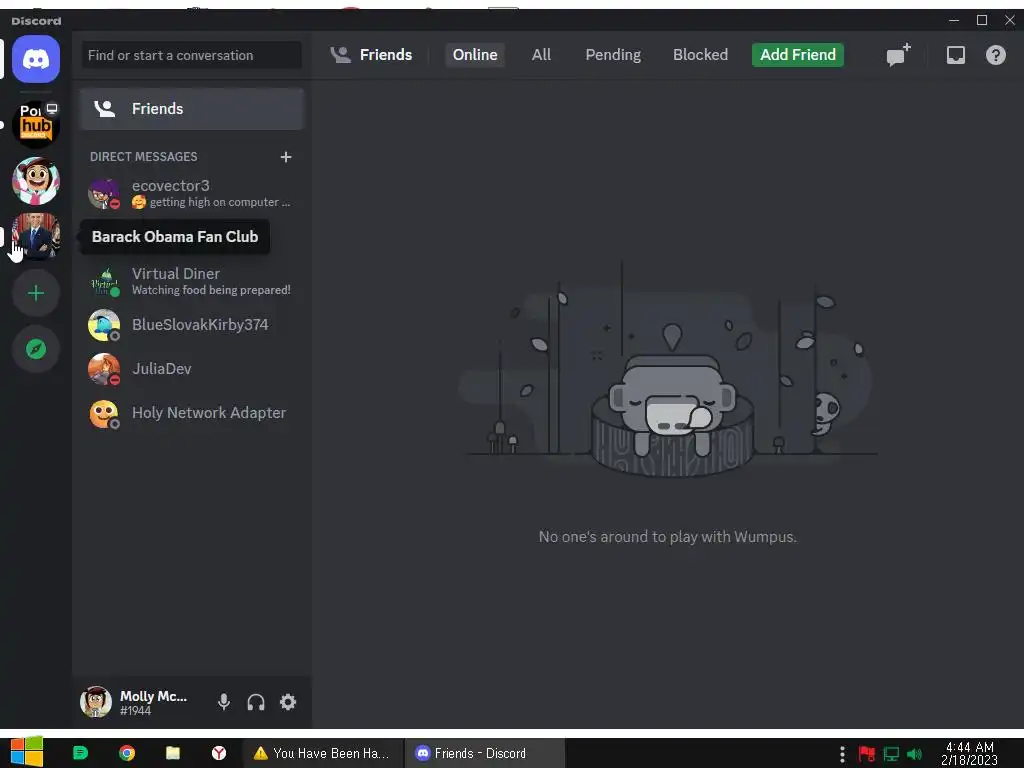This screenshot has height=768, width=1024.
Task: Switch to the Online tab
Action: click(475, 55)
